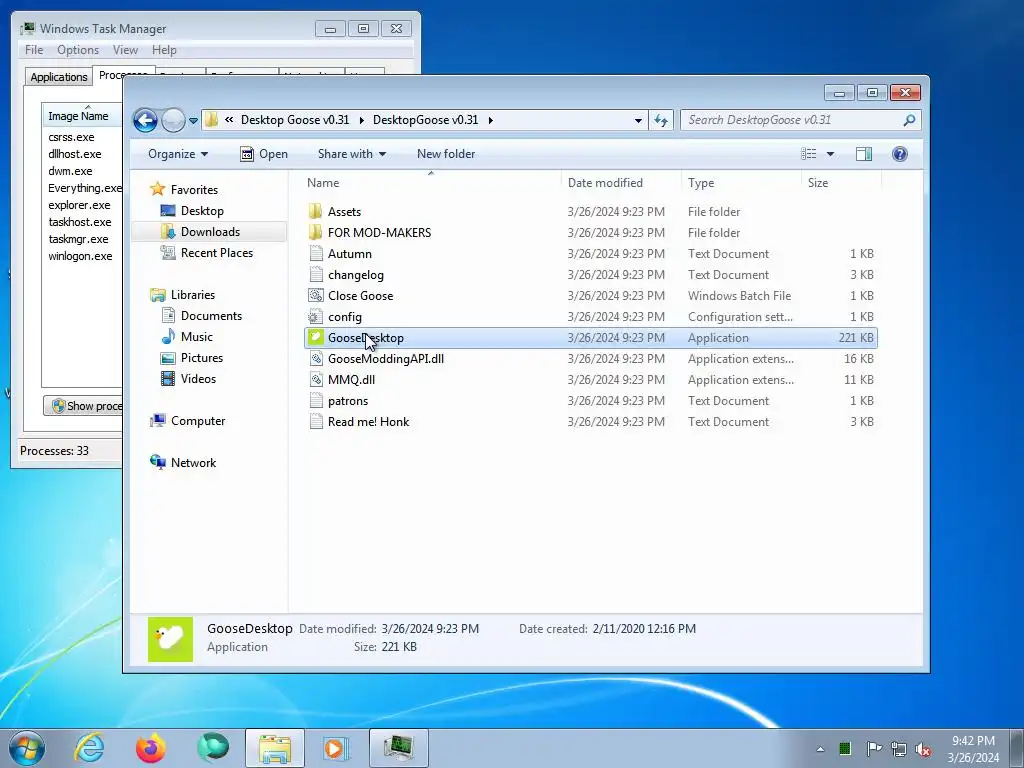Open Network in navigation pane

193,463
